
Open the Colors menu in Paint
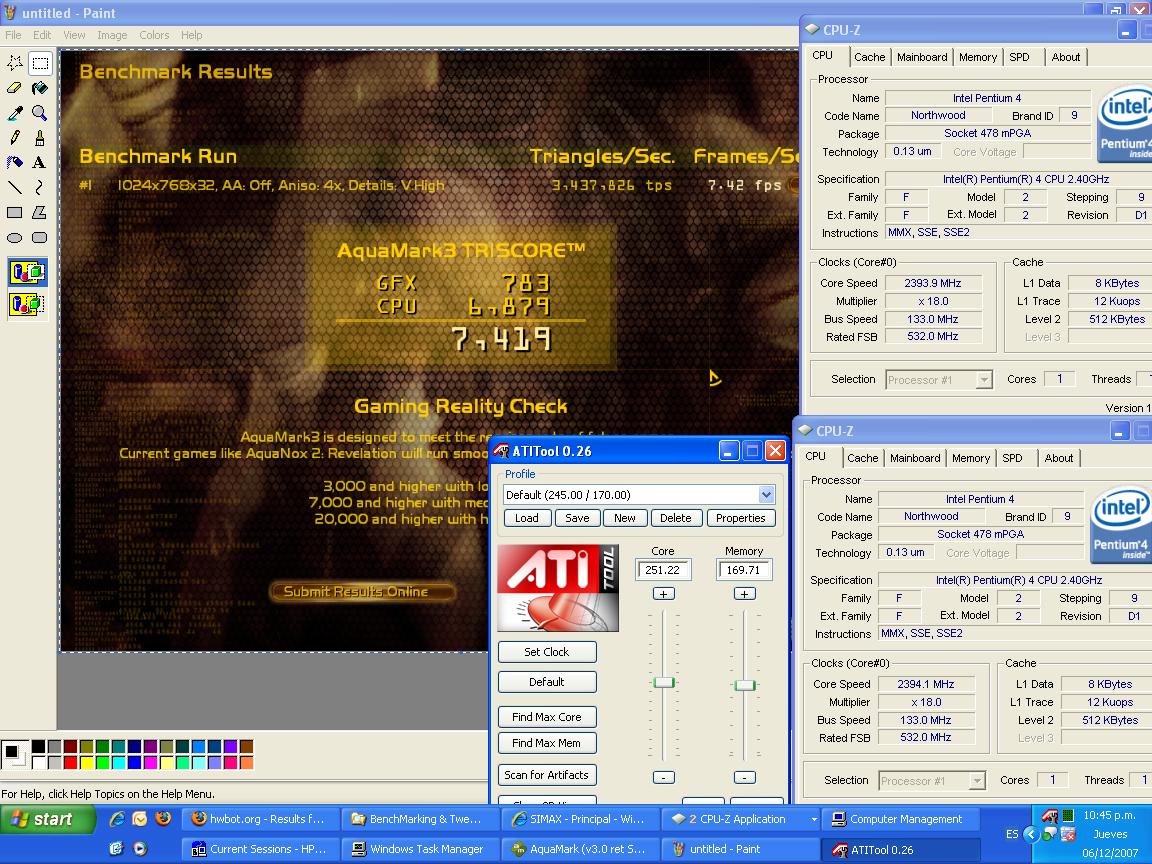point(154,35)
